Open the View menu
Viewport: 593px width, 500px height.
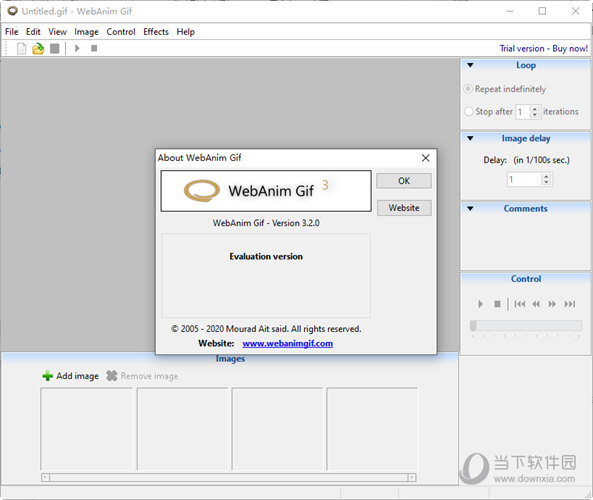[x=57, y=32]
